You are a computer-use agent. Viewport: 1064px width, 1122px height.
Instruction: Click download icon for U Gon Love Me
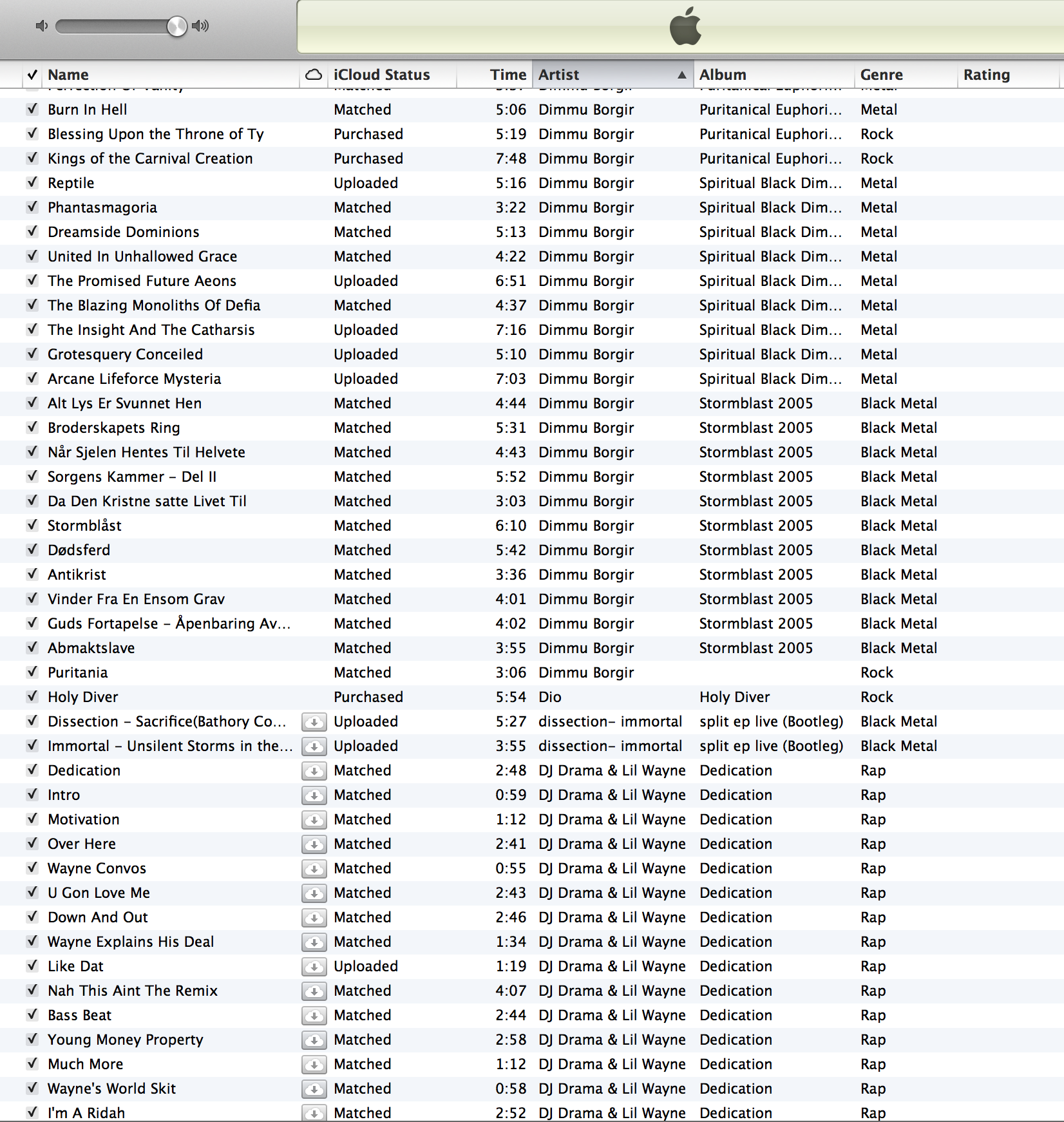[314, 893]
